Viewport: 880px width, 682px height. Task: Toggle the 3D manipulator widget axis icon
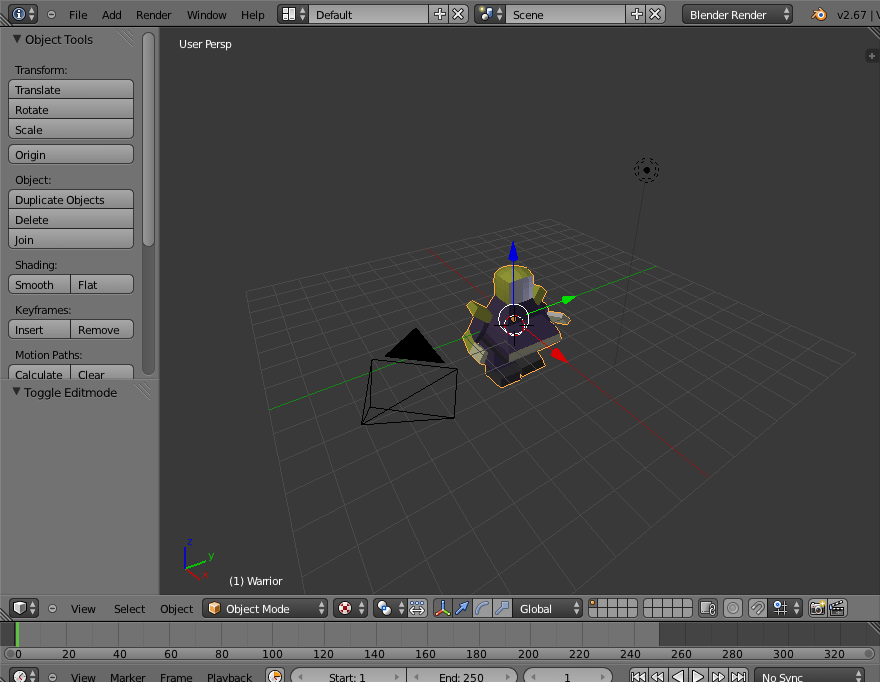pos(443,608)
